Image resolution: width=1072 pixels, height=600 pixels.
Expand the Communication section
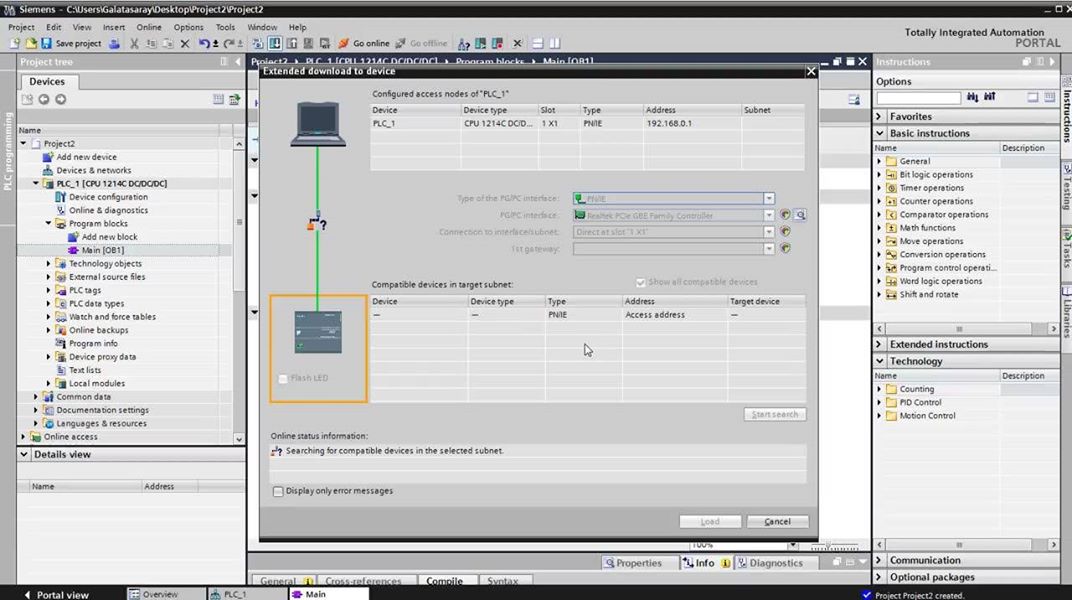point(880,560)
